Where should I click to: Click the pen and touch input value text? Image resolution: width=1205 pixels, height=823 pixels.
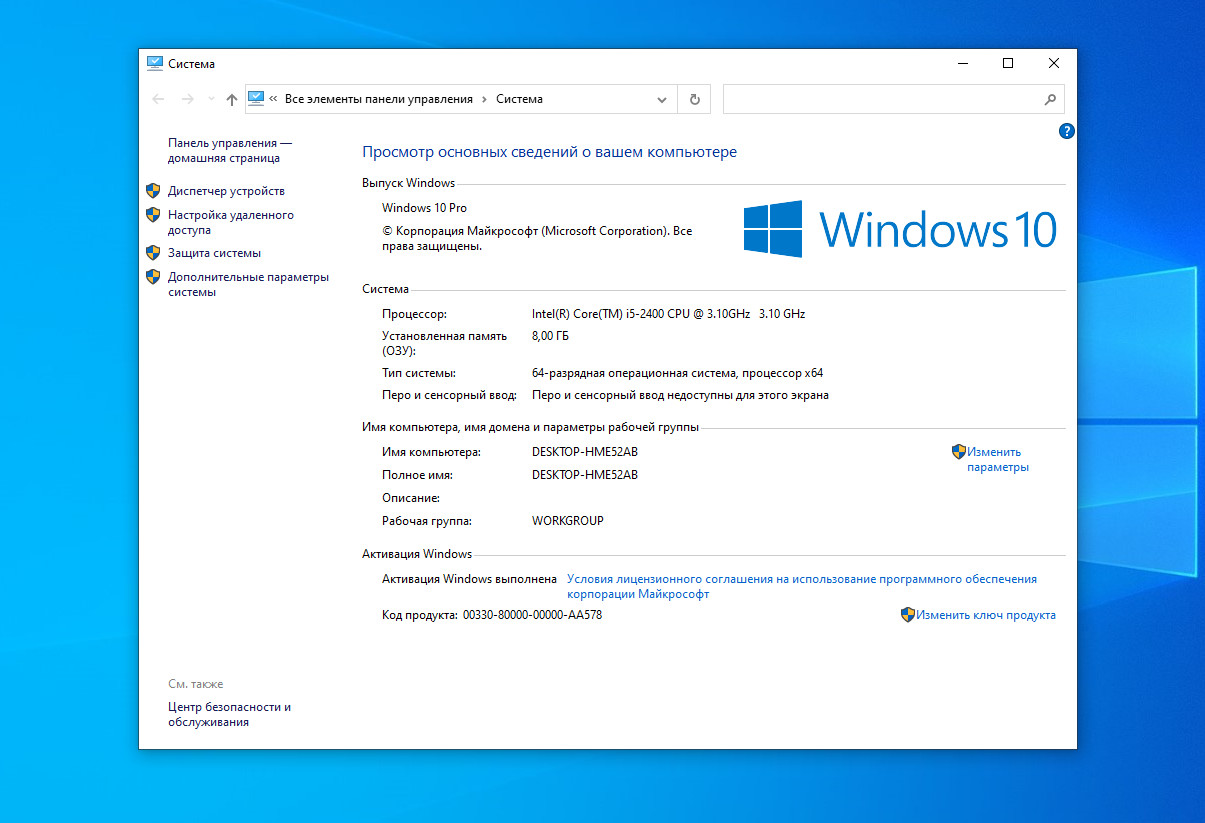[680, 395]
